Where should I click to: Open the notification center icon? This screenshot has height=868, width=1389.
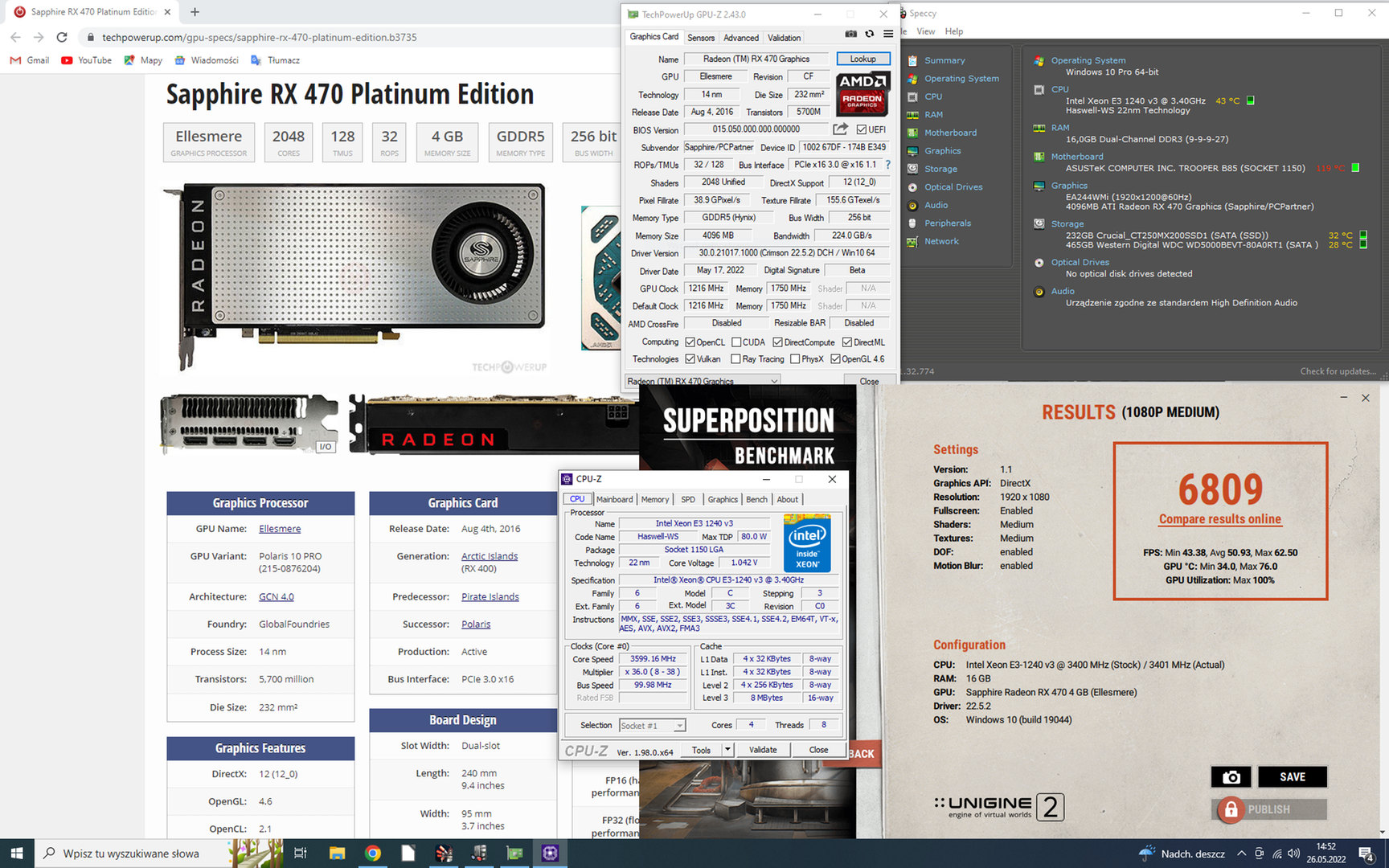pyautogui.click(x=1366, y=854)
